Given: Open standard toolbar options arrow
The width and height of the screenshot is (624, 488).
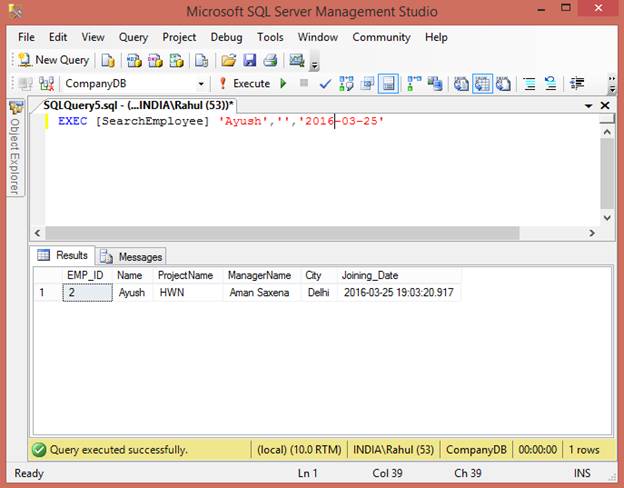Looking at the screenshot, I should [x=314, y=61].
